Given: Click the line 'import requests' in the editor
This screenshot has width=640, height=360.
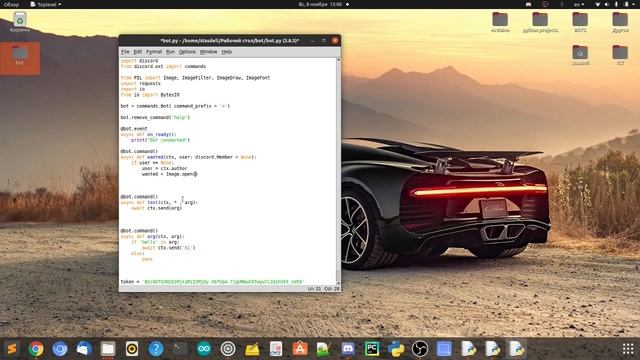Looking at the screenshot, I should [140, 83].
